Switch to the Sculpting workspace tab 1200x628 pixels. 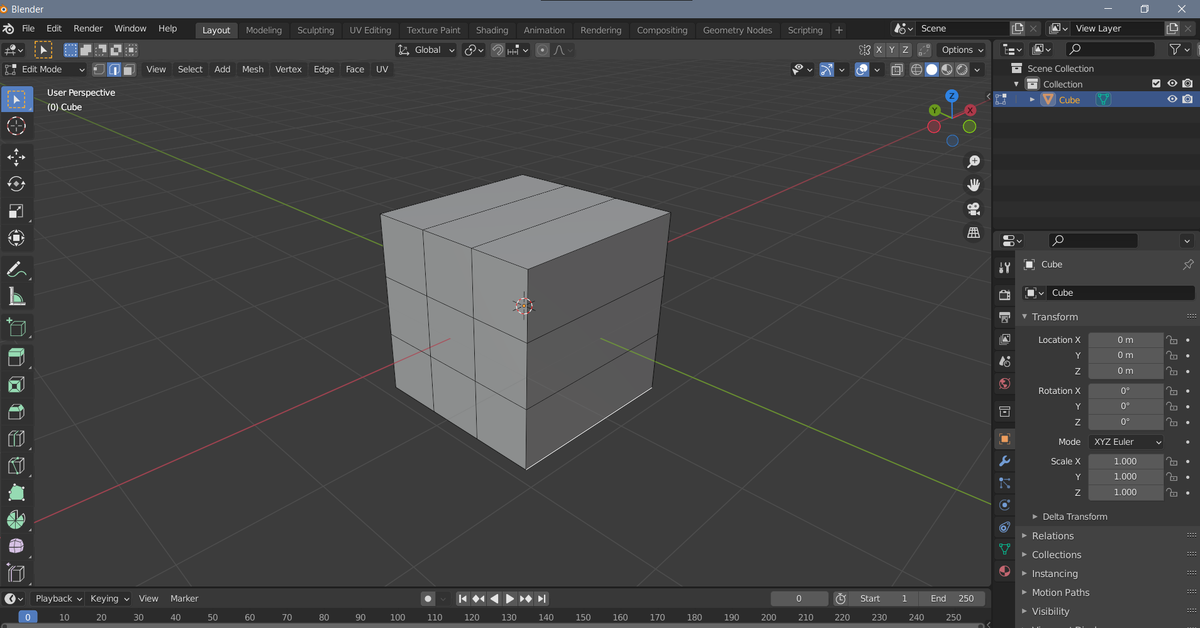point(315,30)
